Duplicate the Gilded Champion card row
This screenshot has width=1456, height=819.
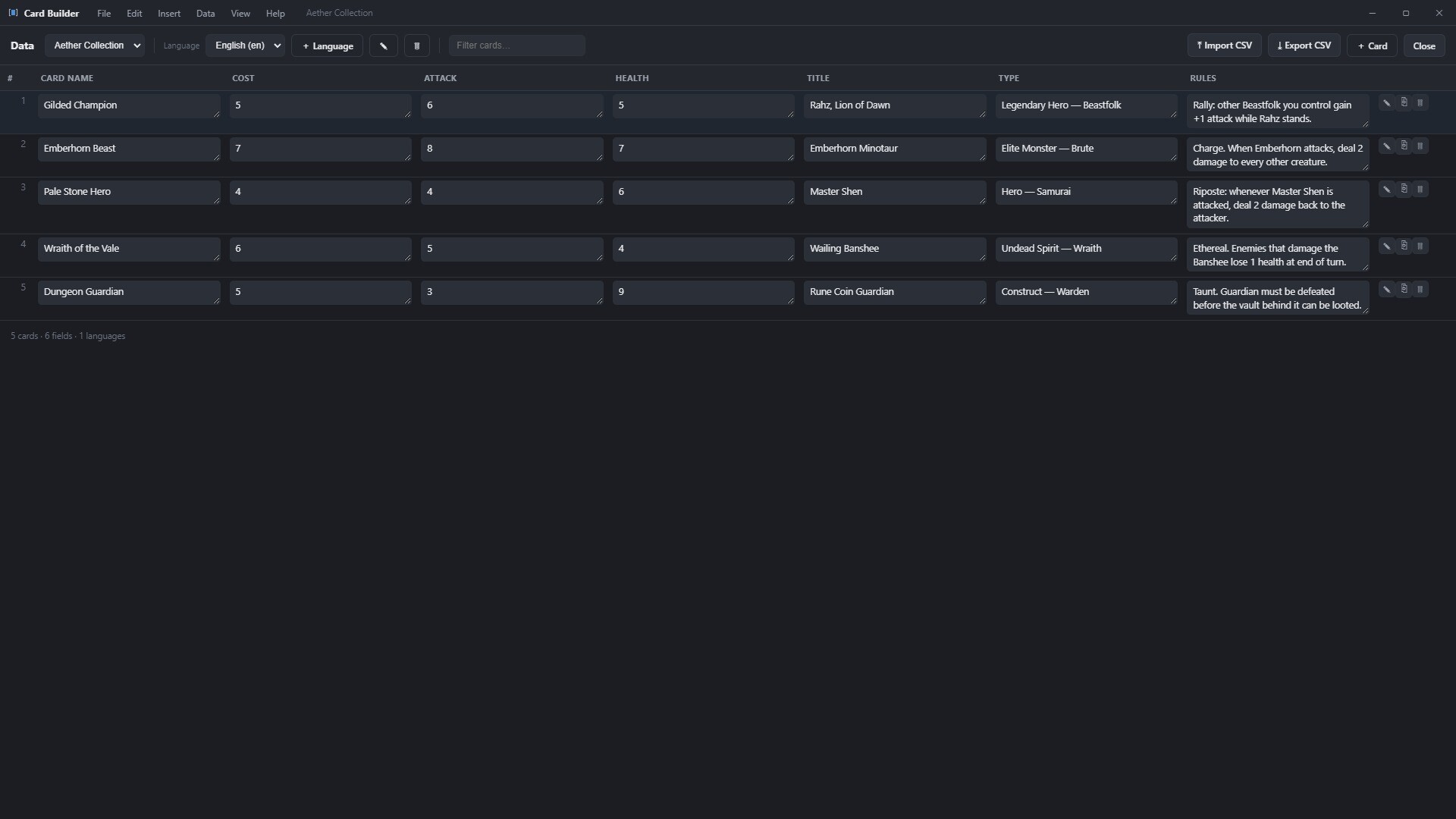pos(1404,102)
